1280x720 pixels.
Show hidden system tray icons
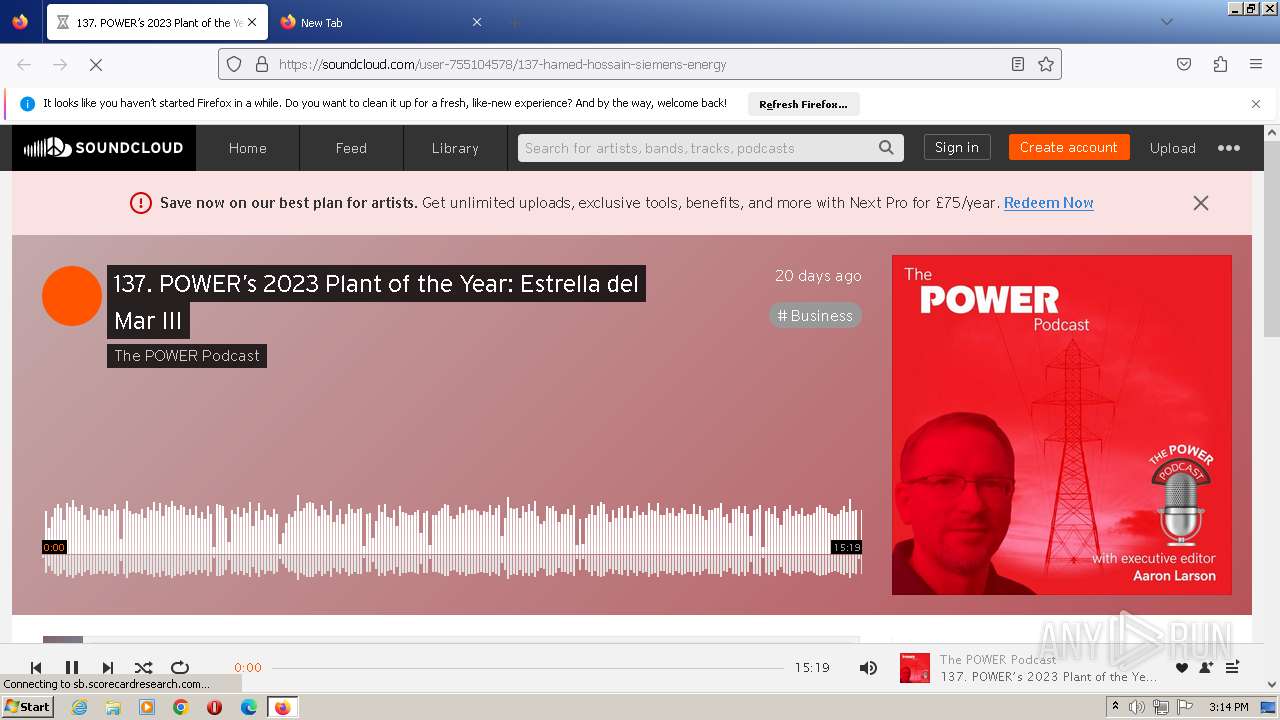(1115, 707)
